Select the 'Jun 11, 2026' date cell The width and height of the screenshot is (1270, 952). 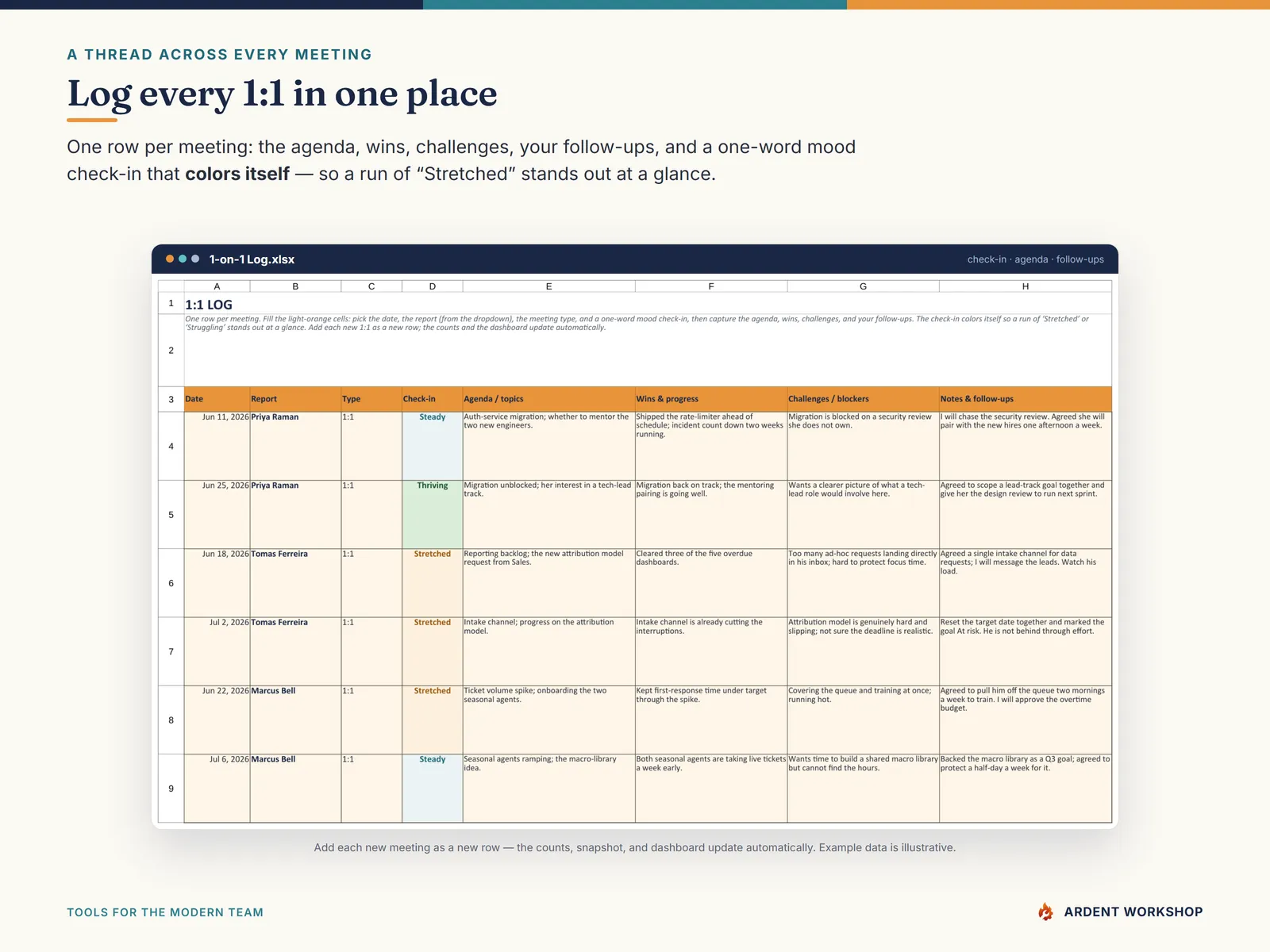217,446
